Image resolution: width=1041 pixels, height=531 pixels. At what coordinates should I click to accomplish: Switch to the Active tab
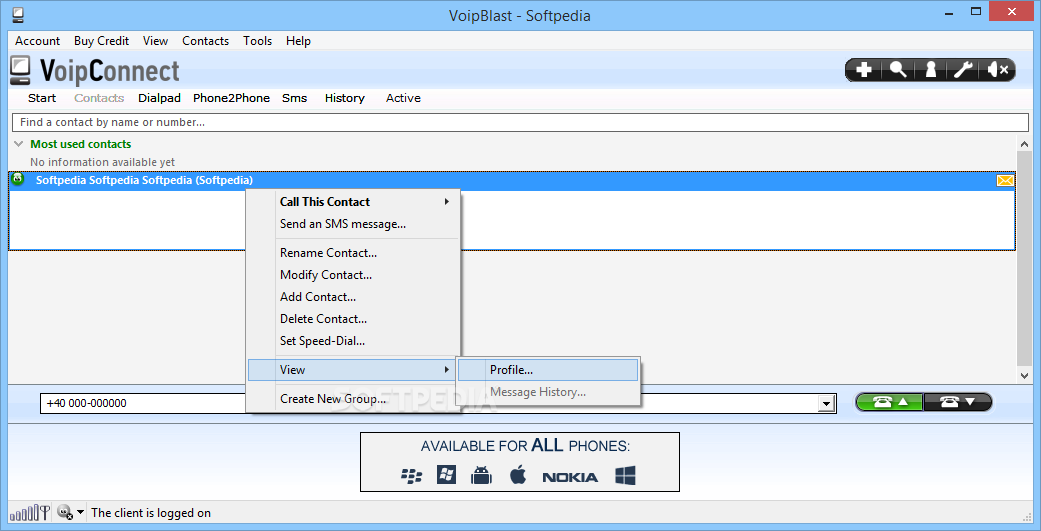(x=403, y=98)
